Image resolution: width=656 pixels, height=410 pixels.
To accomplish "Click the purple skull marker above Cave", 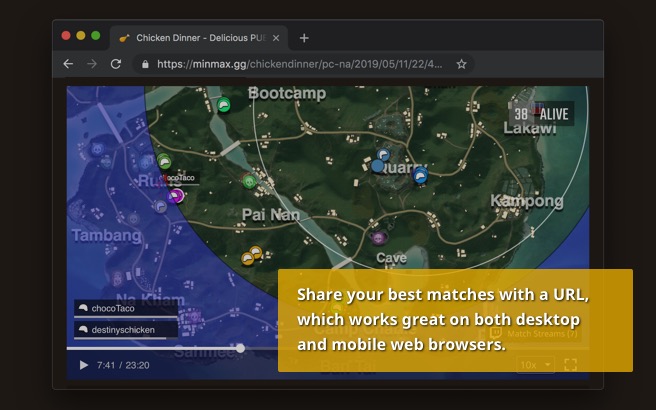I will click(x=378, y=238).
